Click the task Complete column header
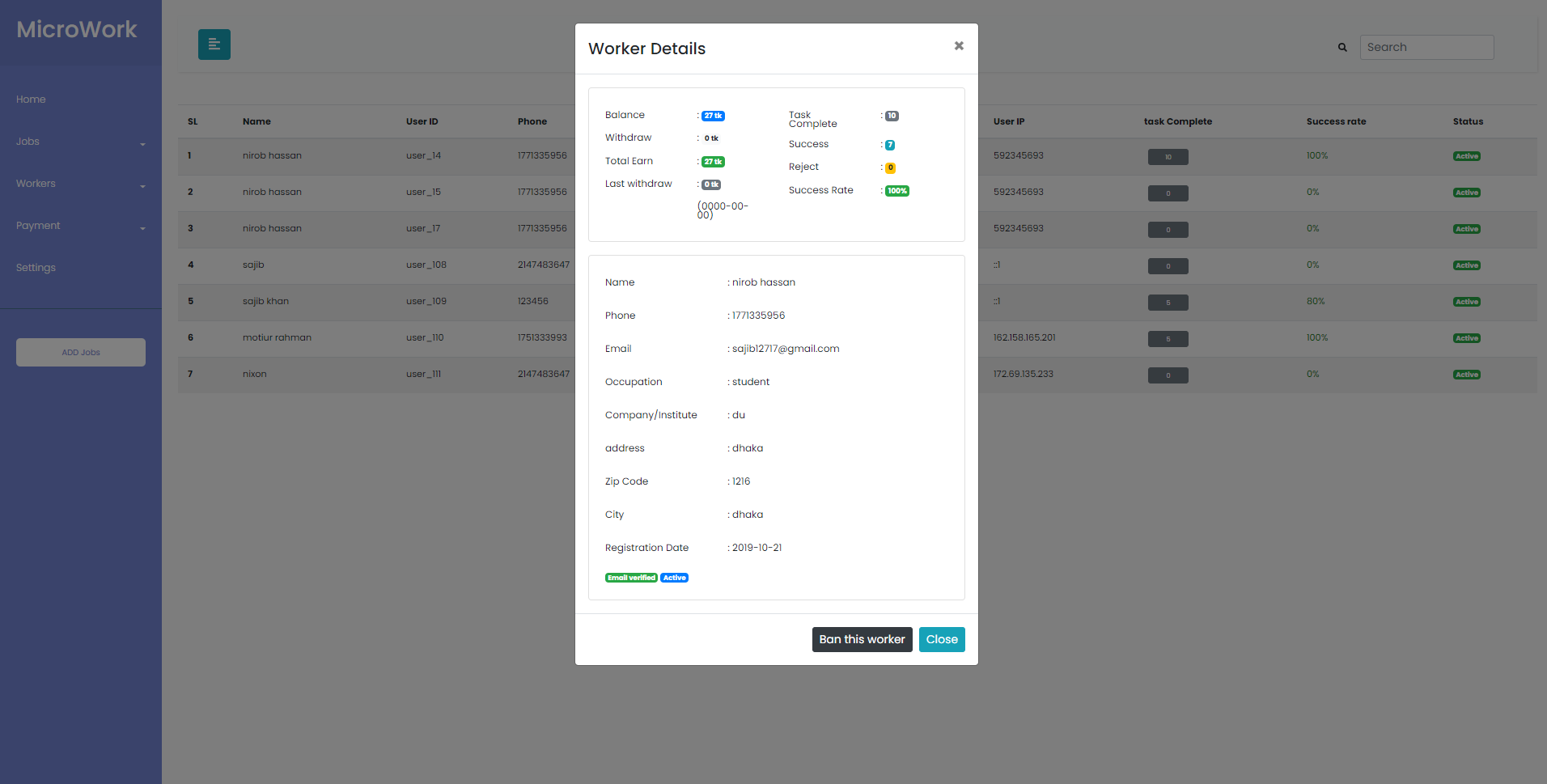Viewport: 1547px width, 784px height. click(1178, 121)
